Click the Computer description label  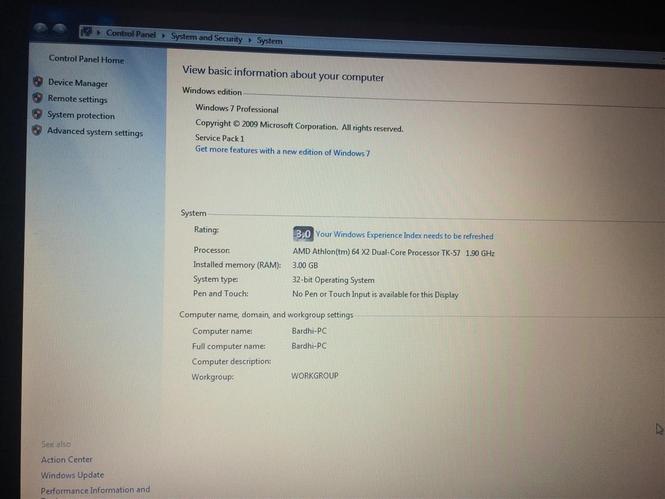pyautogui.click(x=232, y=361)
